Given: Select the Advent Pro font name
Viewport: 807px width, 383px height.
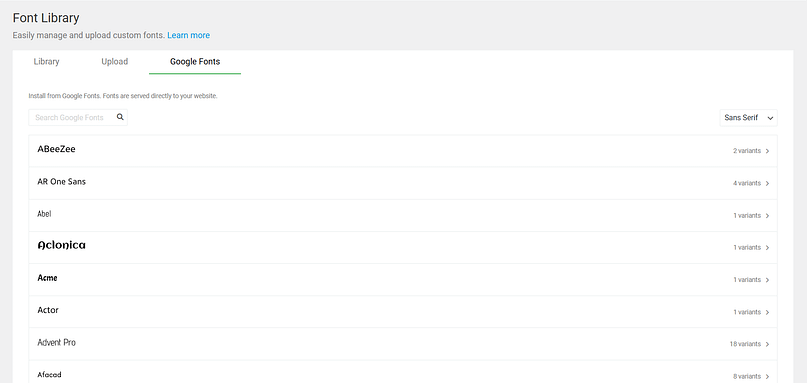Looking at the screenshot, I should click(57, 342).
